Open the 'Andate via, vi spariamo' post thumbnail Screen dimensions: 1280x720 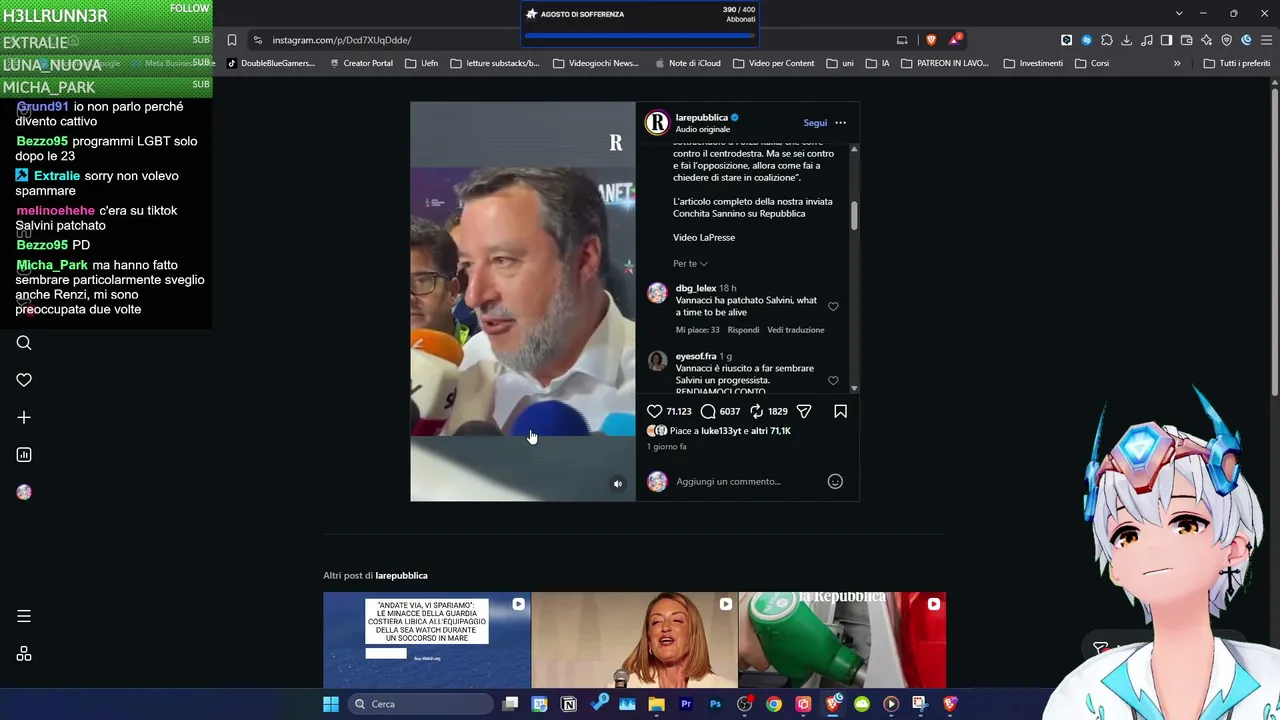tap(427, 640)
